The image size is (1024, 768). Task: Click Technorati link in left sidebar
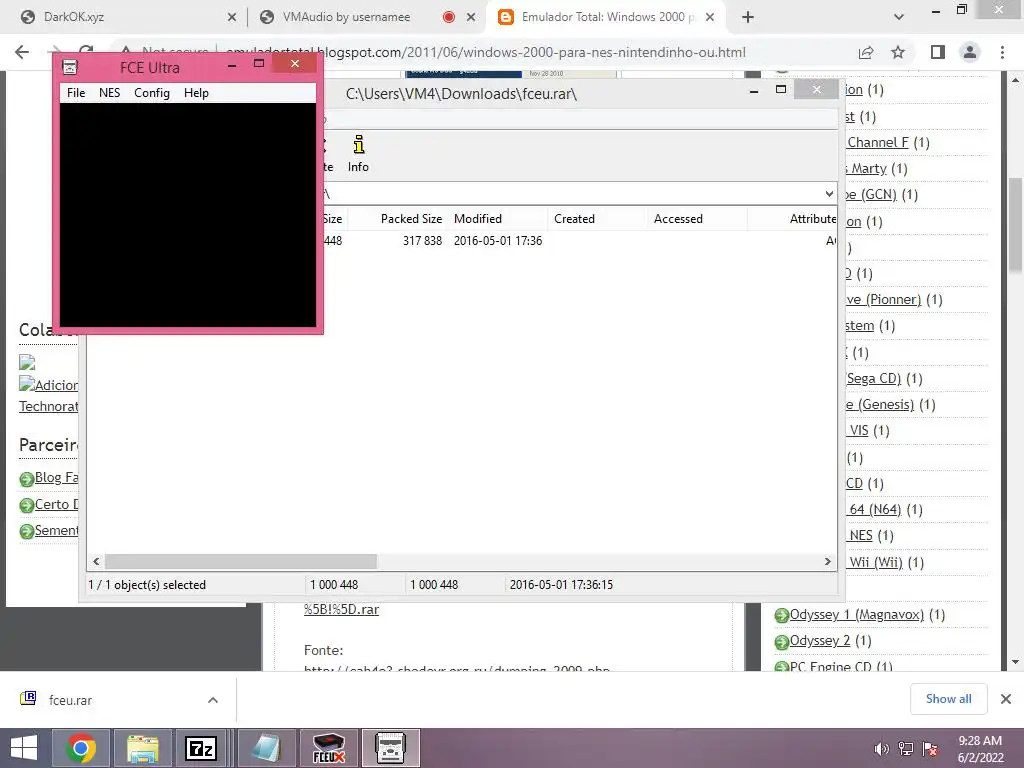[48, 406]
